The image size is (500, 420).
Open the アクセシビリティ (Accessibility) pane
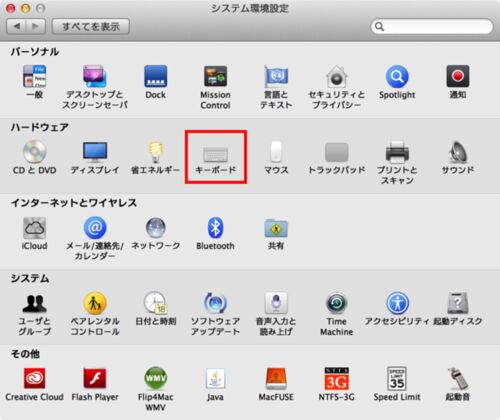(x=397, y=309)
